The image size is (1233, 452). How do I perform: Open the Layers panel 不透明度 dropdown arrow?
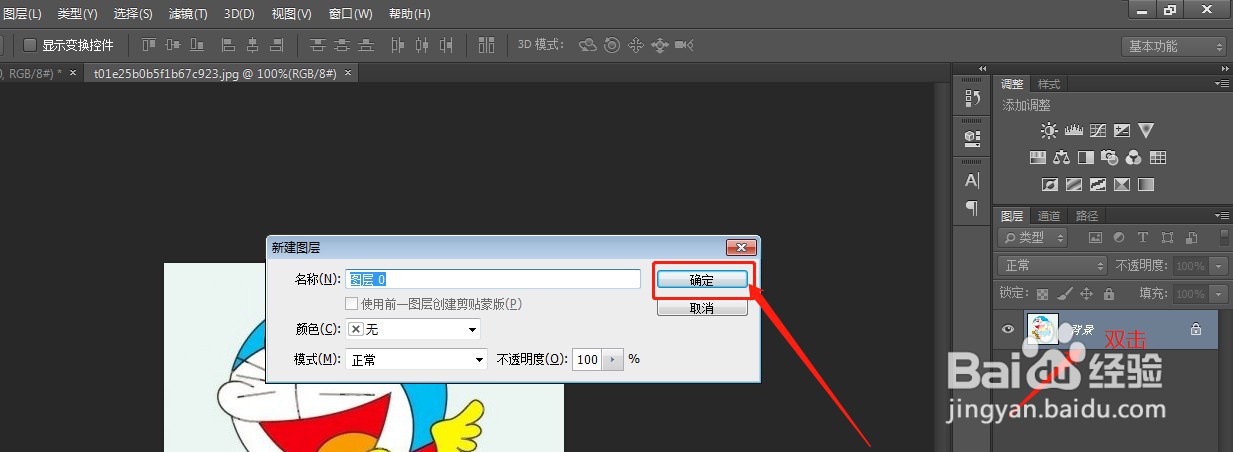point(1218,266)
